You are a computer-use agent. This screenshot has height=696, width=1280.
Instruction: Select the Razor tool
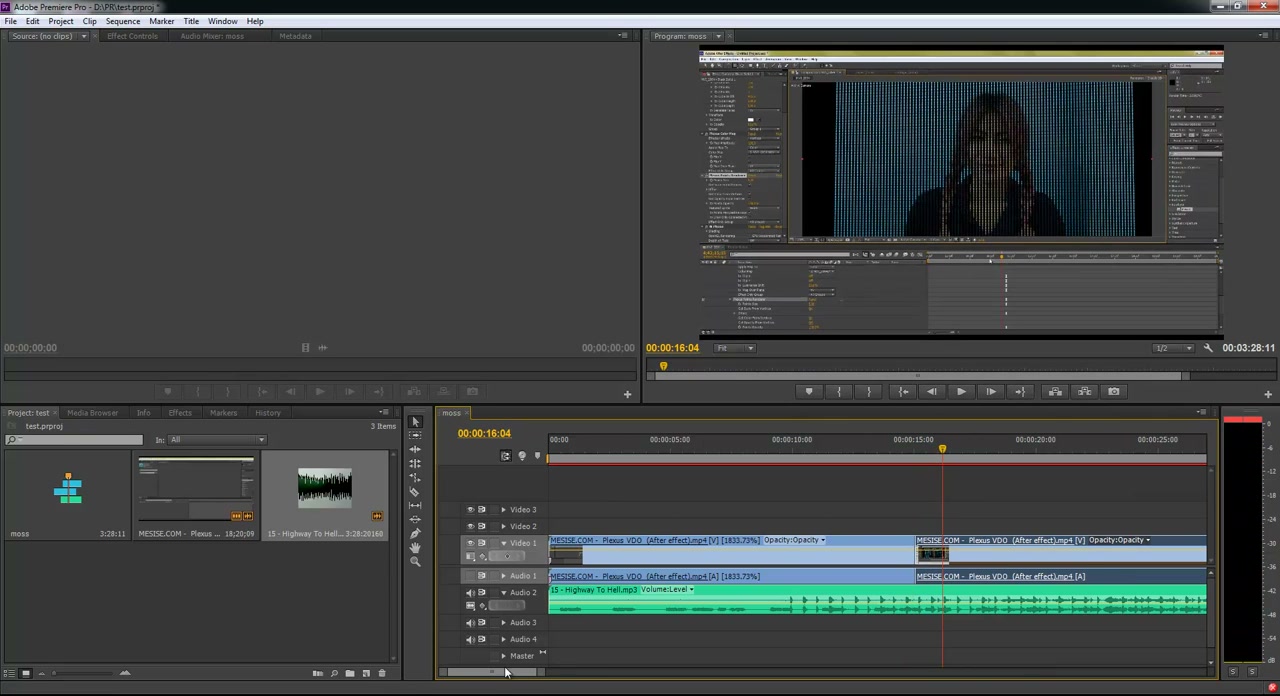pyautogui.click(x=415, y=492)
